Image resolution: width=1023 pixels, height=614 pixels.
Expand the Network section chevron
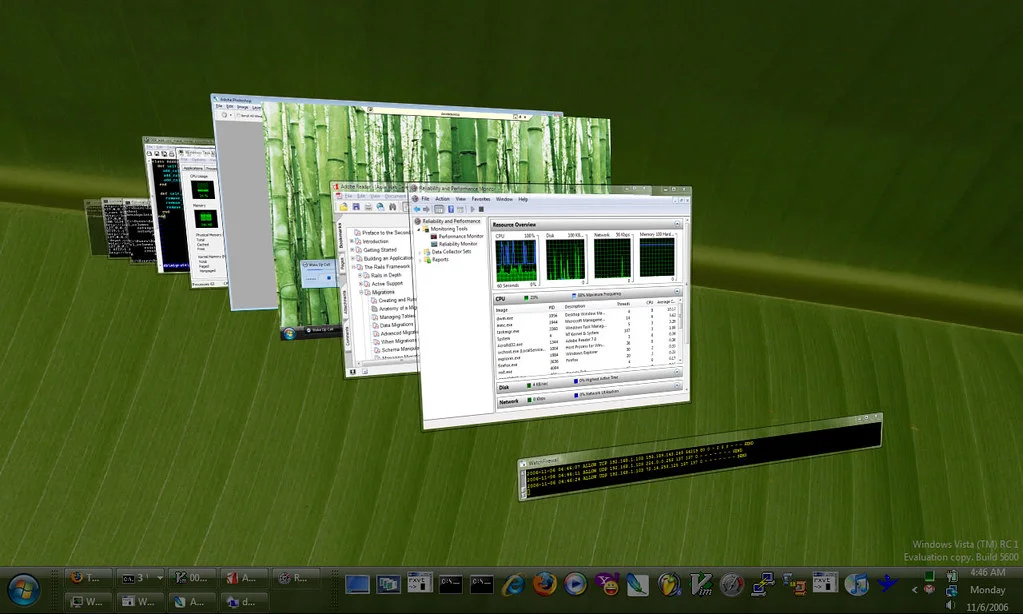(677, 386)
